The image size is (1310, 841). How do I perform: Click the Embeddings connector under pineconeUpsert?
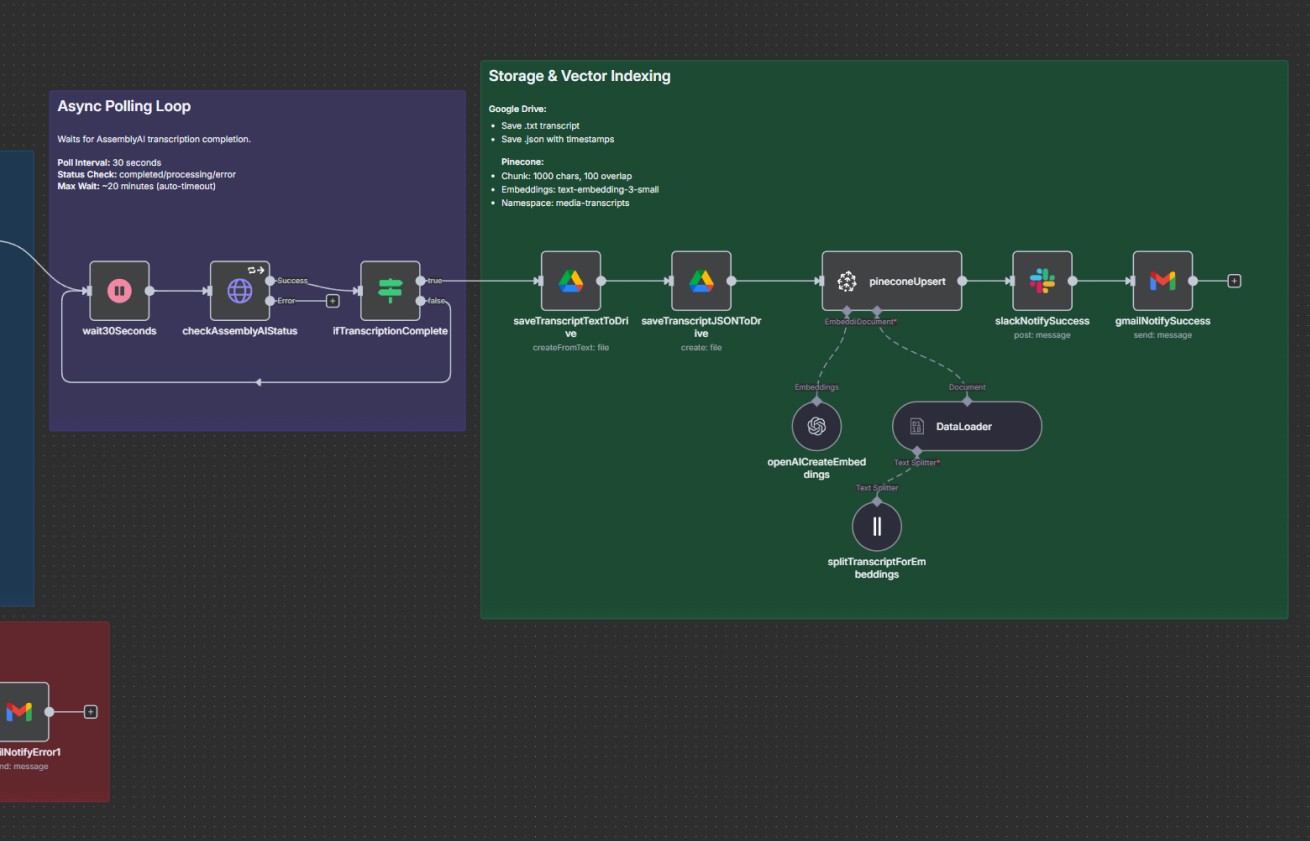click(847, 312)
